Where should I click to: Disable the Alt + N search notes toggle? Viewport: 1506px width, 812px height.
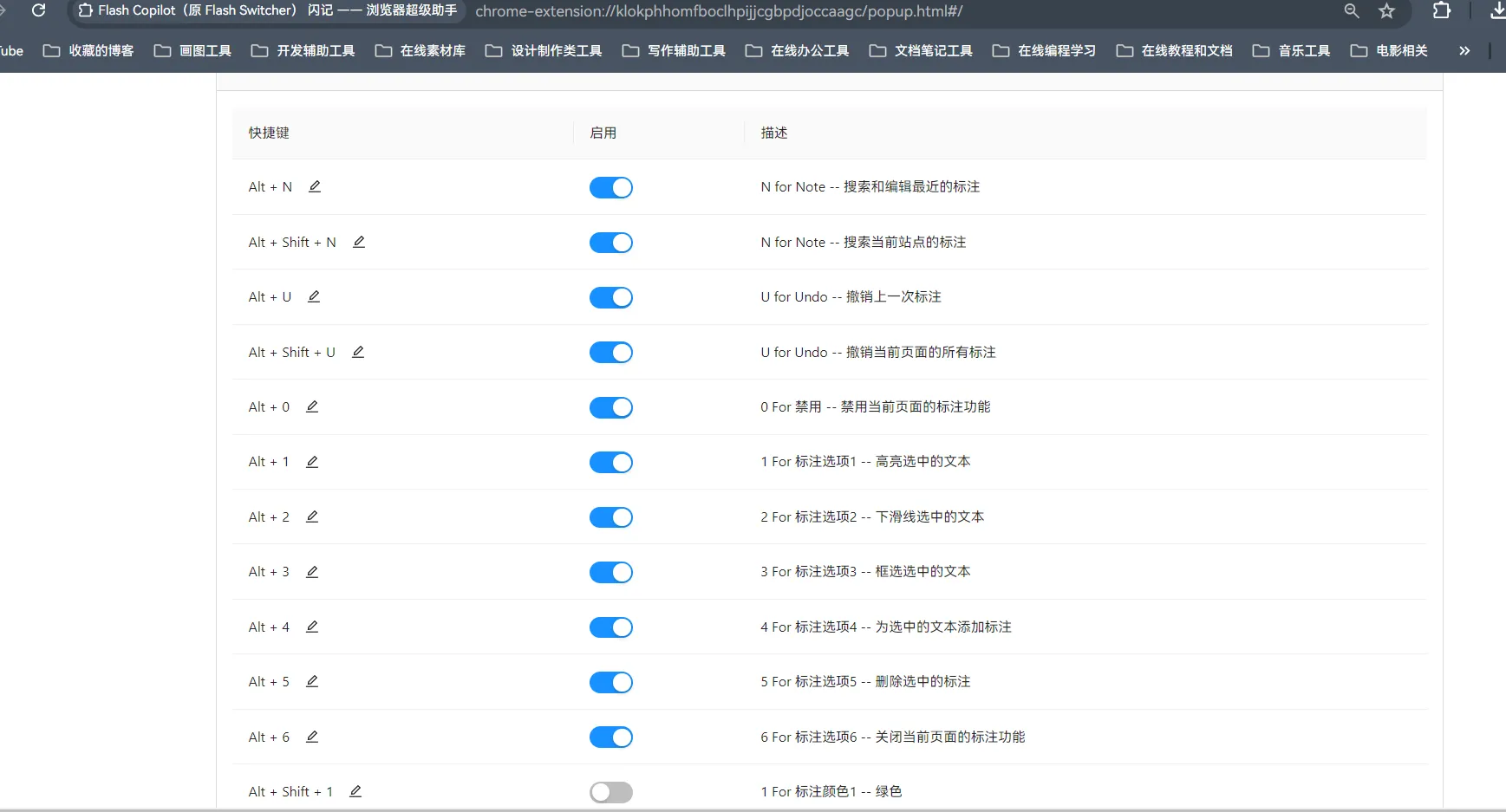(x=611, y=188)
